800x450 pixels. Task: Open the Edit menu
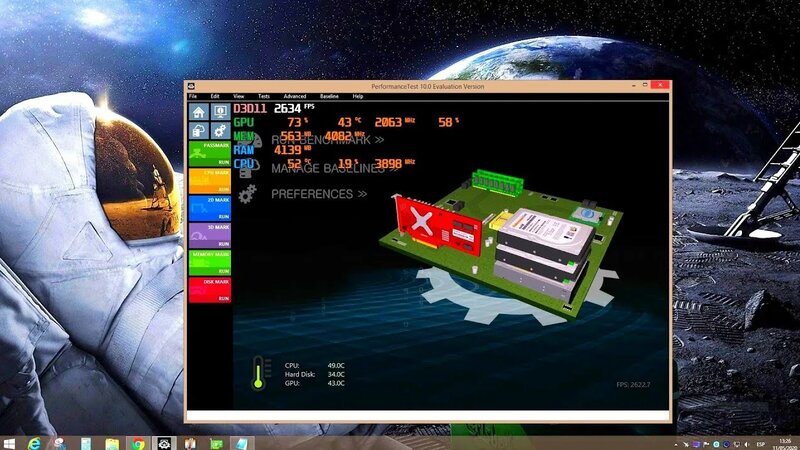click(x=215, y=96)
